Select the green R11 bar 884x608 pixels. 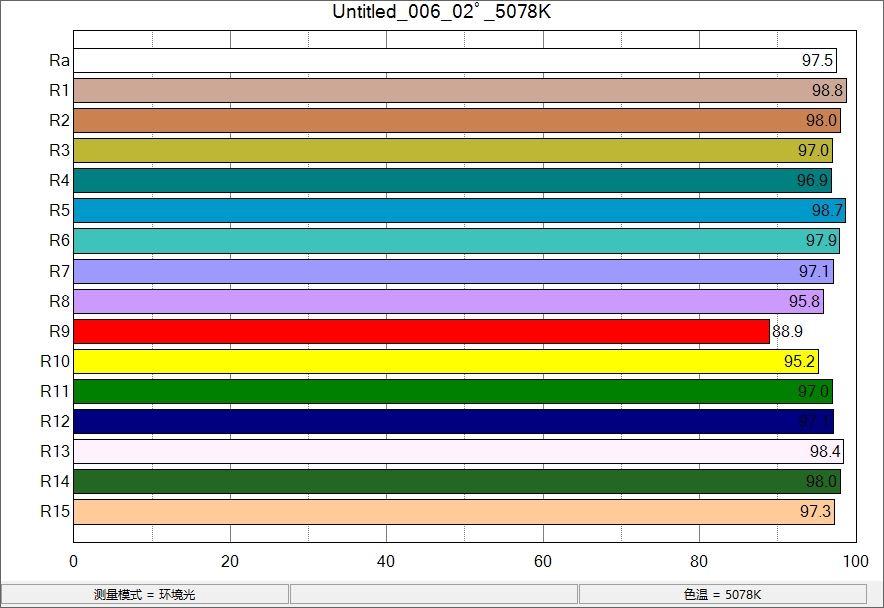[453, 391]
